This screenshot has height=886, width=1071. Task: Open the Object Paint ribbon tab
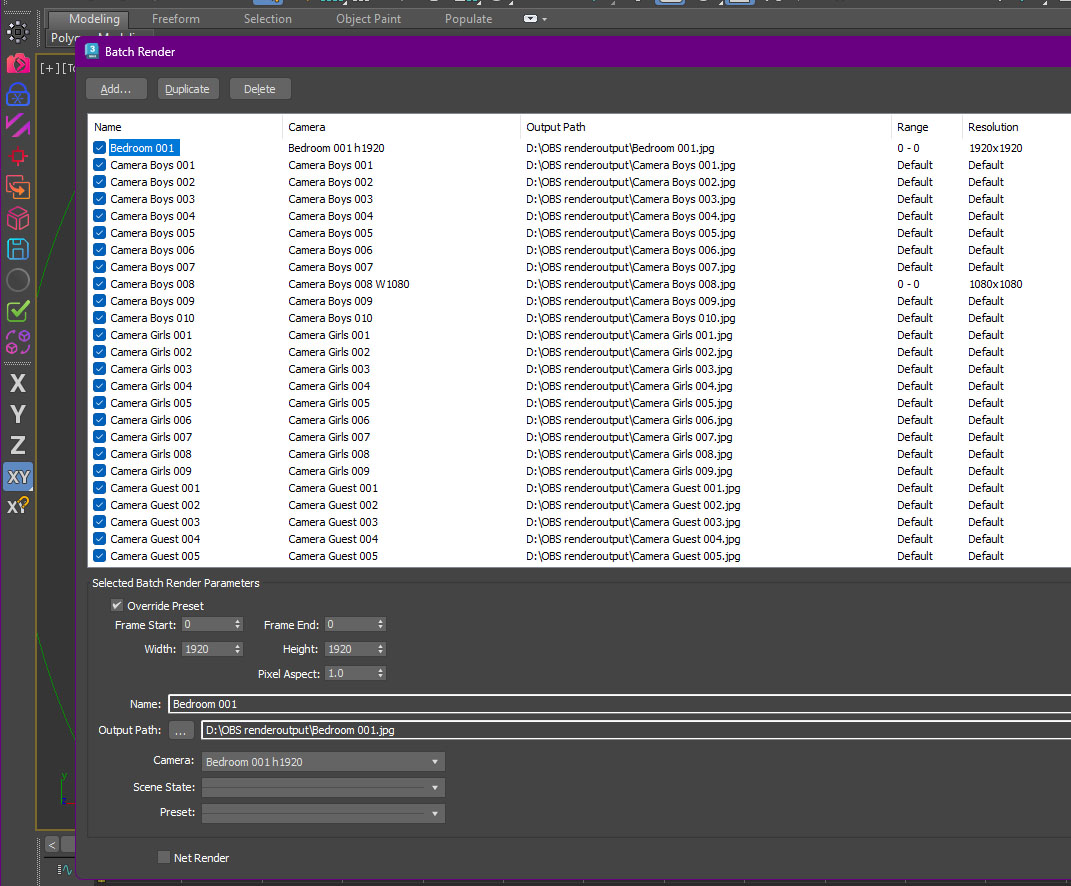click(x=369, y=19)
